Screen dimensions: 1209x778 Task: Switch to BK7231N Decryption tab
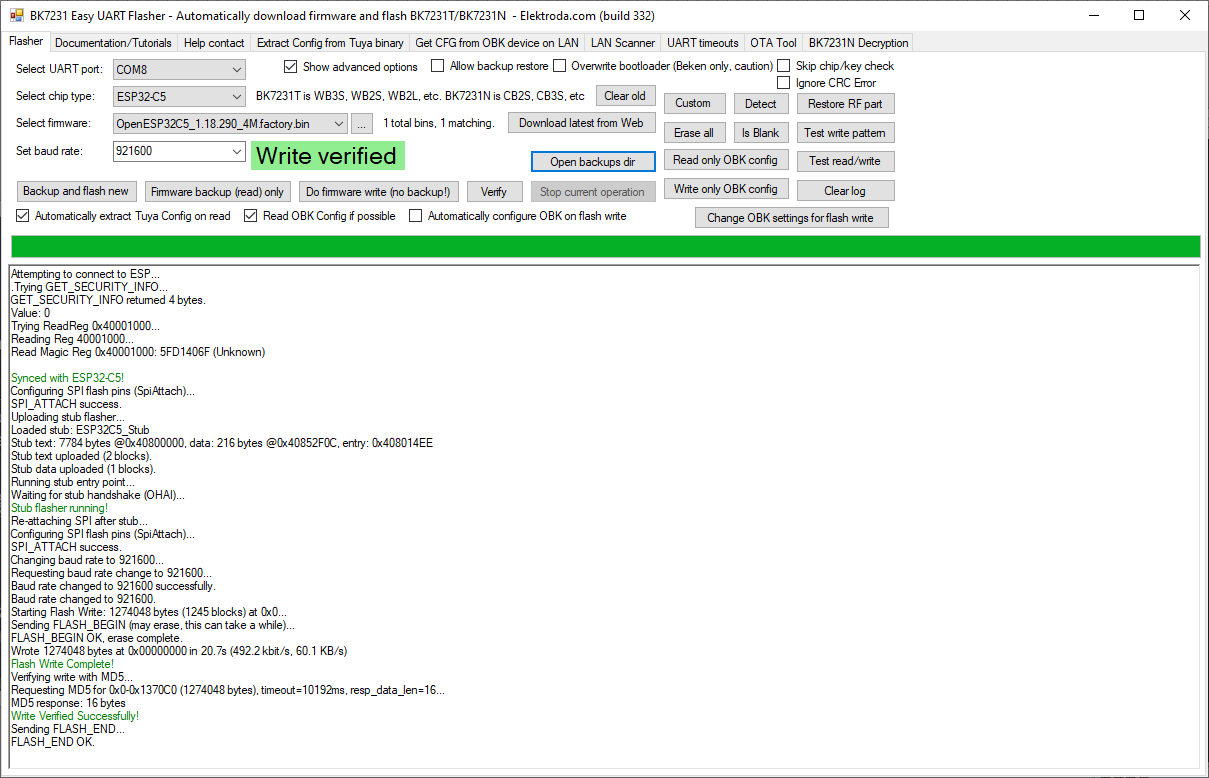859,43
